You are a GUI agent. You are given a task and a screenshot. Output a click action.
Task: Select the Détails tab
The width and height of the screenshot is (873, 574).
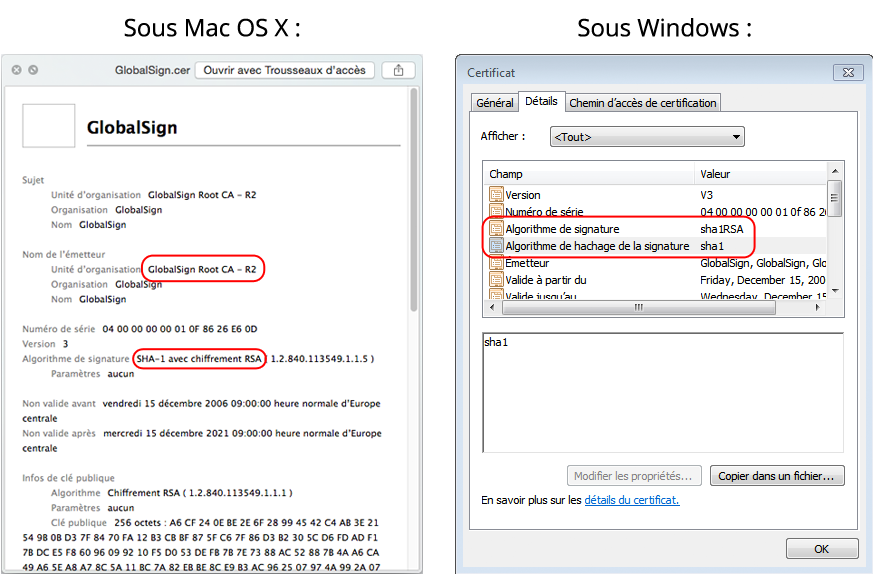click(541, 101)
